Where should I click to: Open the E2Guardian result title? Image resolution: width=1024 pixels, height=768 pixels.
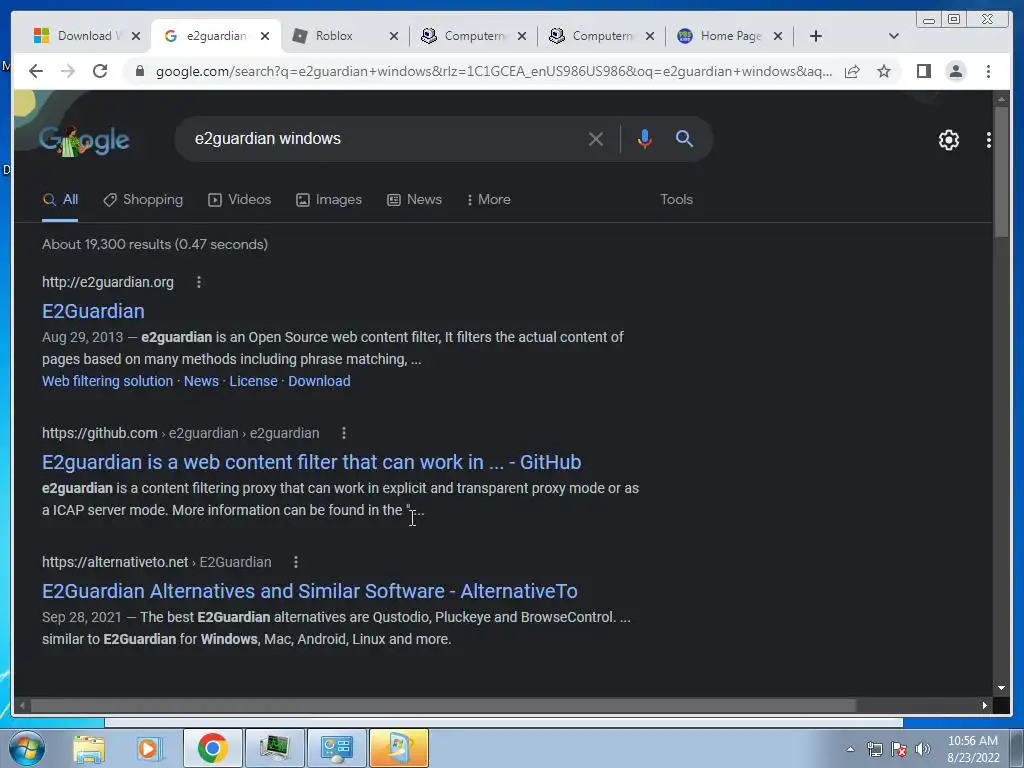point(93,312)
